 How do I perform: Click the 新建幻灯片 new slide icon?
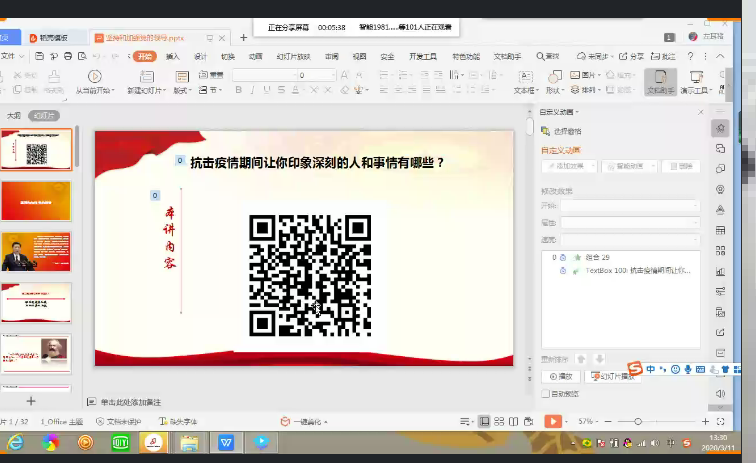click(147, 76)
